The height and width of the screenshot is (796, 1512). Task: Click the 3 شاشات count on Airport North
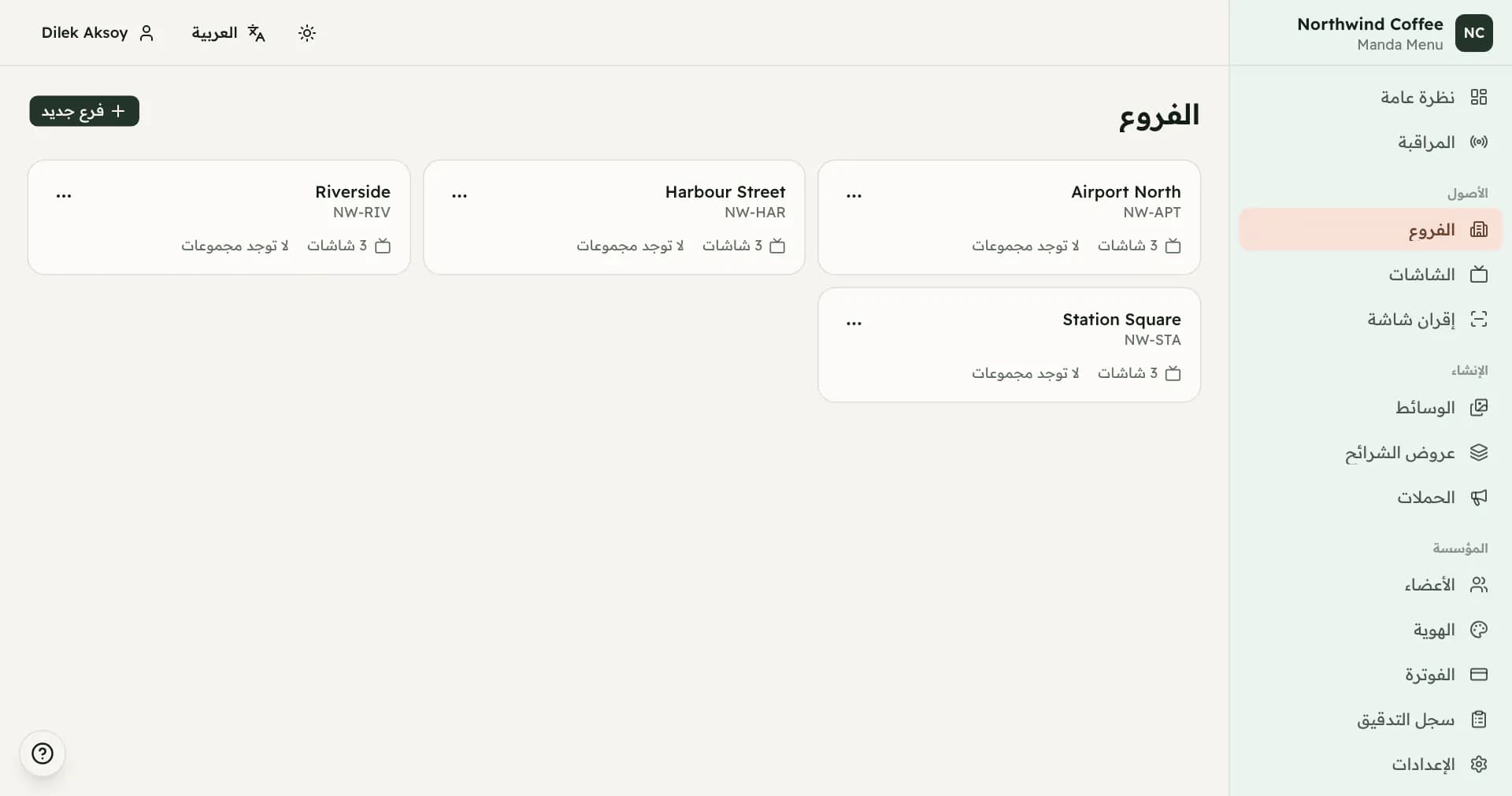pos(1128,246)
